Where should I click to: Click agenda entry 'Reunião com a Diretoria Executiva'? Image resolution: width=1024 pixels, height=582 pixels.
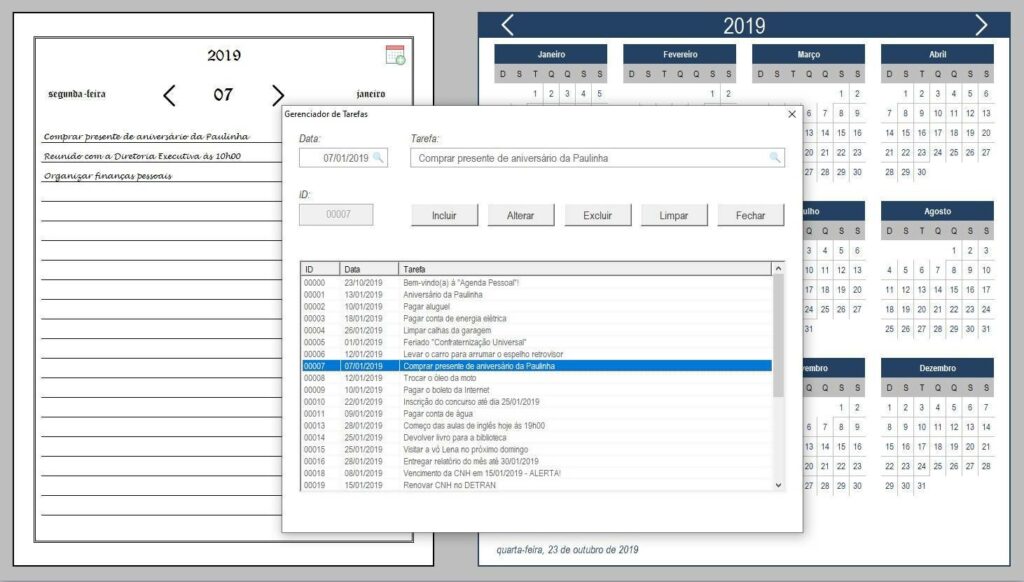coord(142,156)
